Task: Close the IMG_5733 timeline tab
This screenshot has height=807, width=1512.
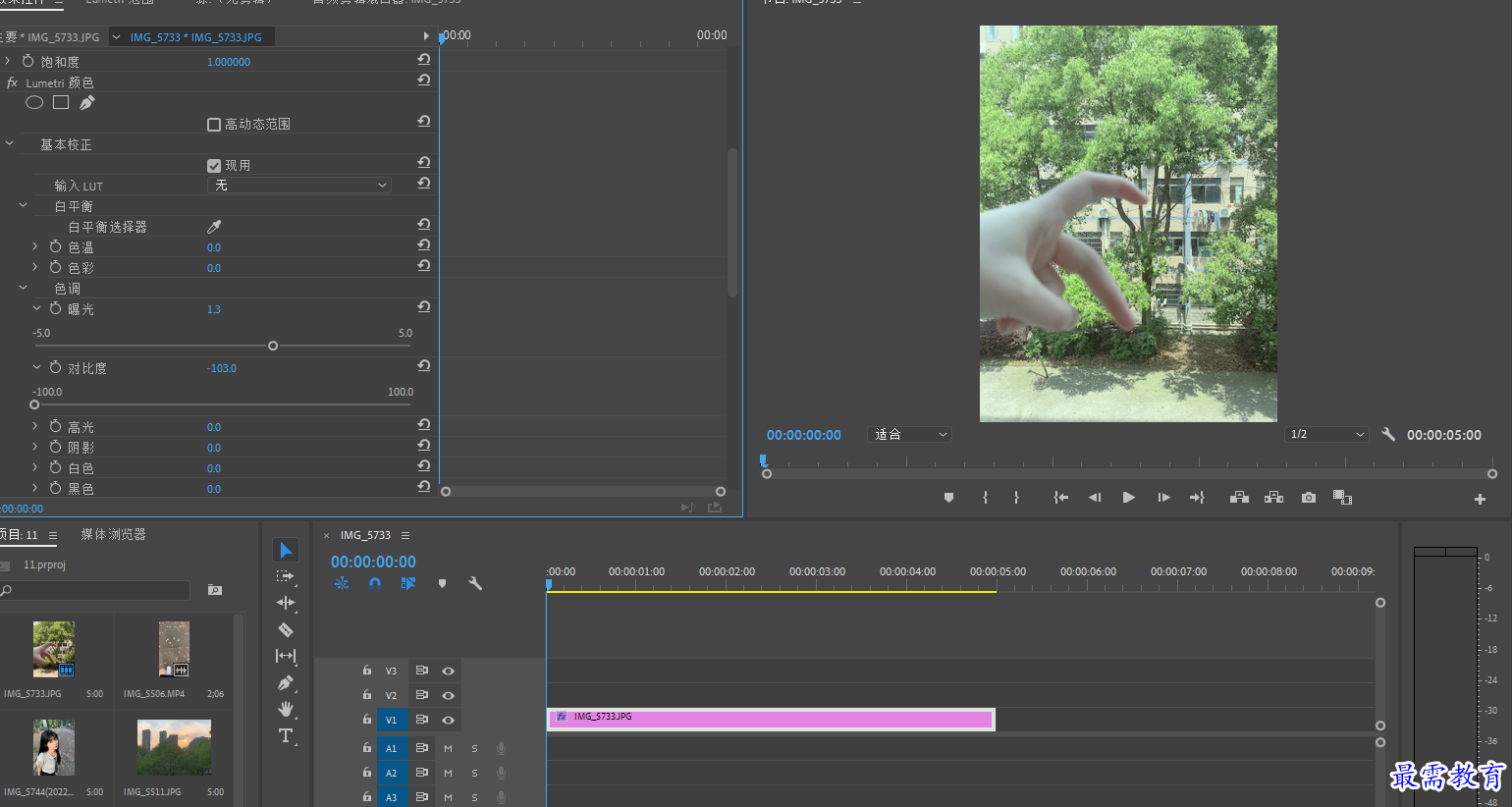Action: 327,535
